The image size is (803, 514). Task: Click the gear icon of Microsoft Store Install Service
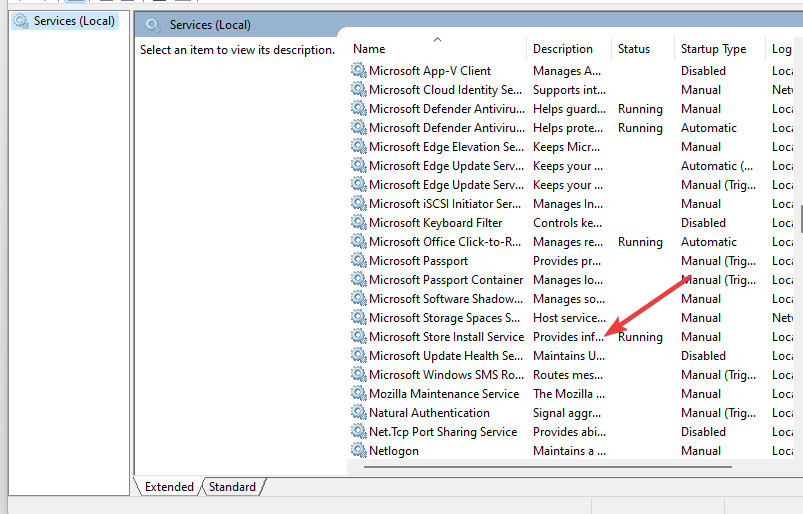pyautogui.click(x=358, y=336)
